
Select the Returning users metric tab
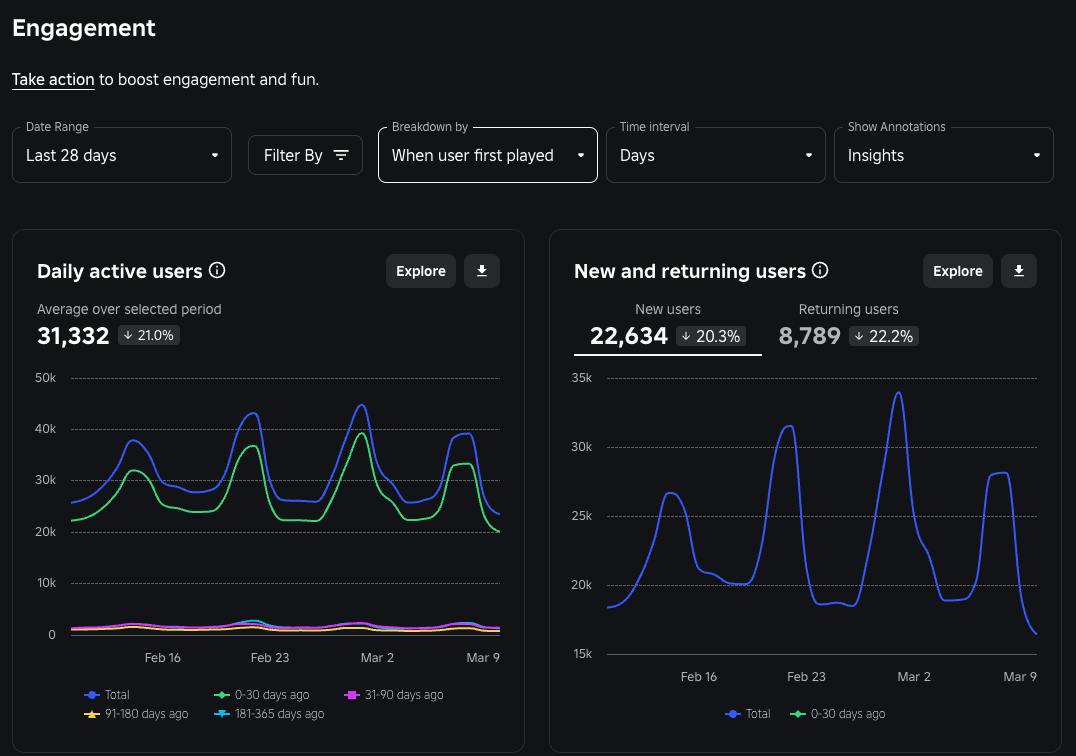point(848,325)
